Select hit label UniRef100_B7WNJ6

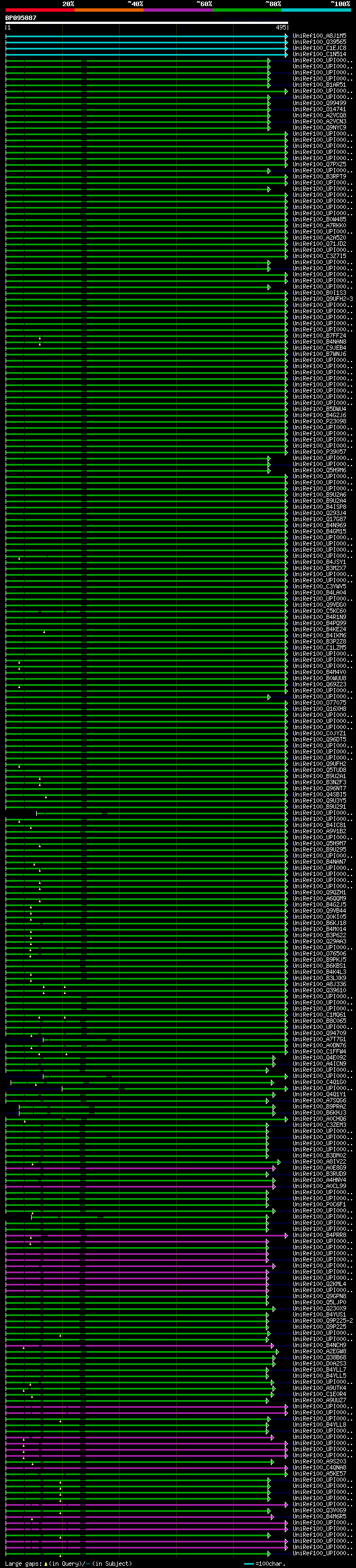click(319, 354)
